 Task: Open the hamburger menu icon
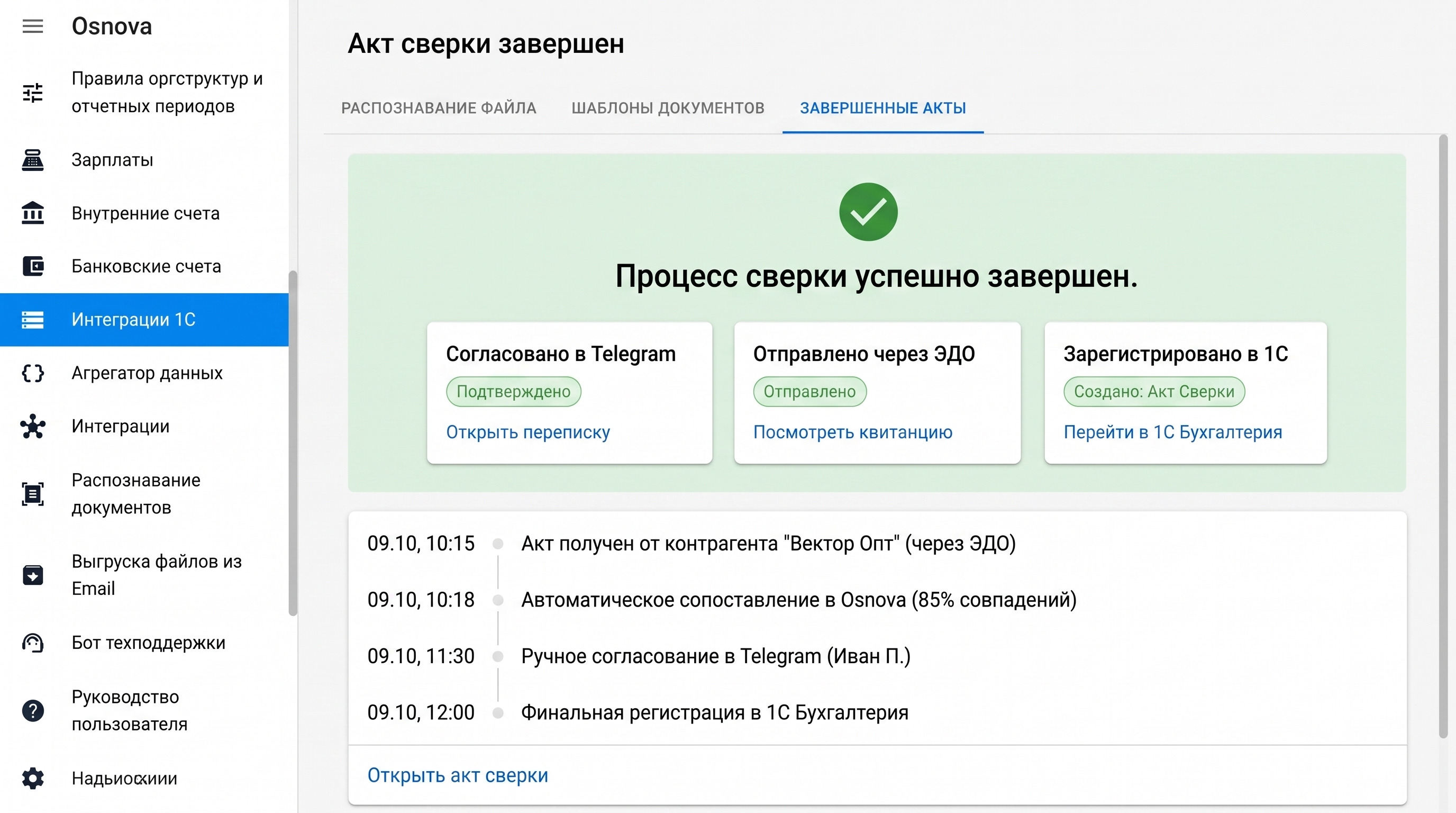[x=33, y=26]
